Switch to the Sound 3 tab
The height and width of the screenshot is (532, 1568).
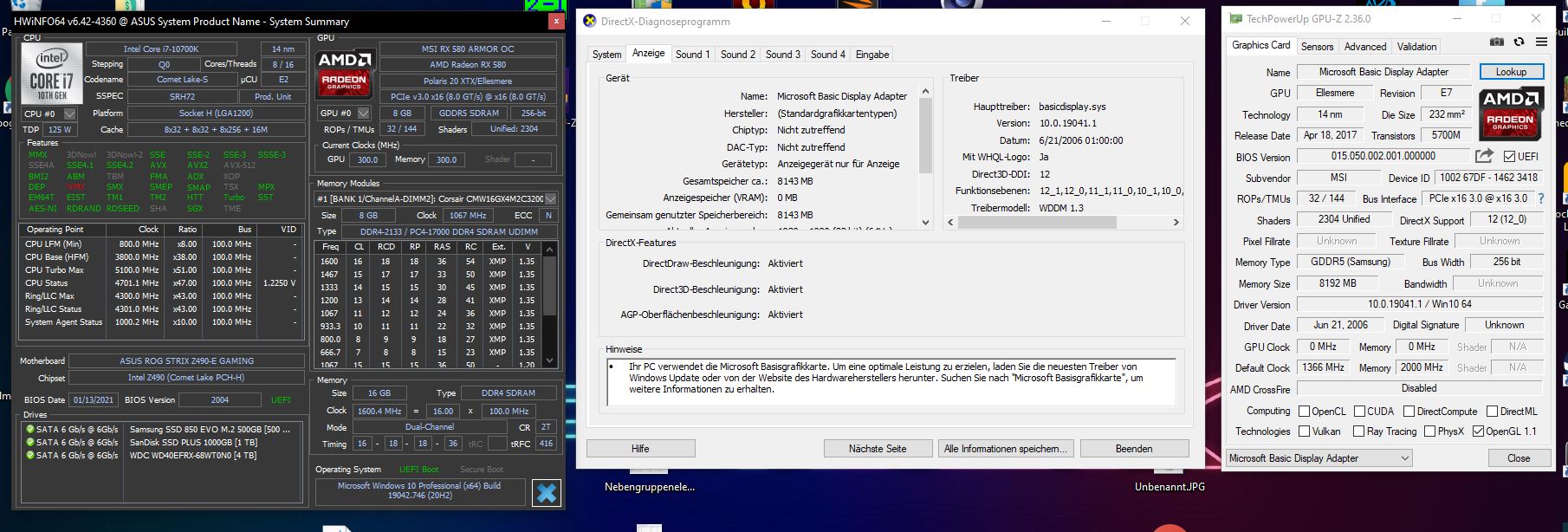click(x=783, y=55)
